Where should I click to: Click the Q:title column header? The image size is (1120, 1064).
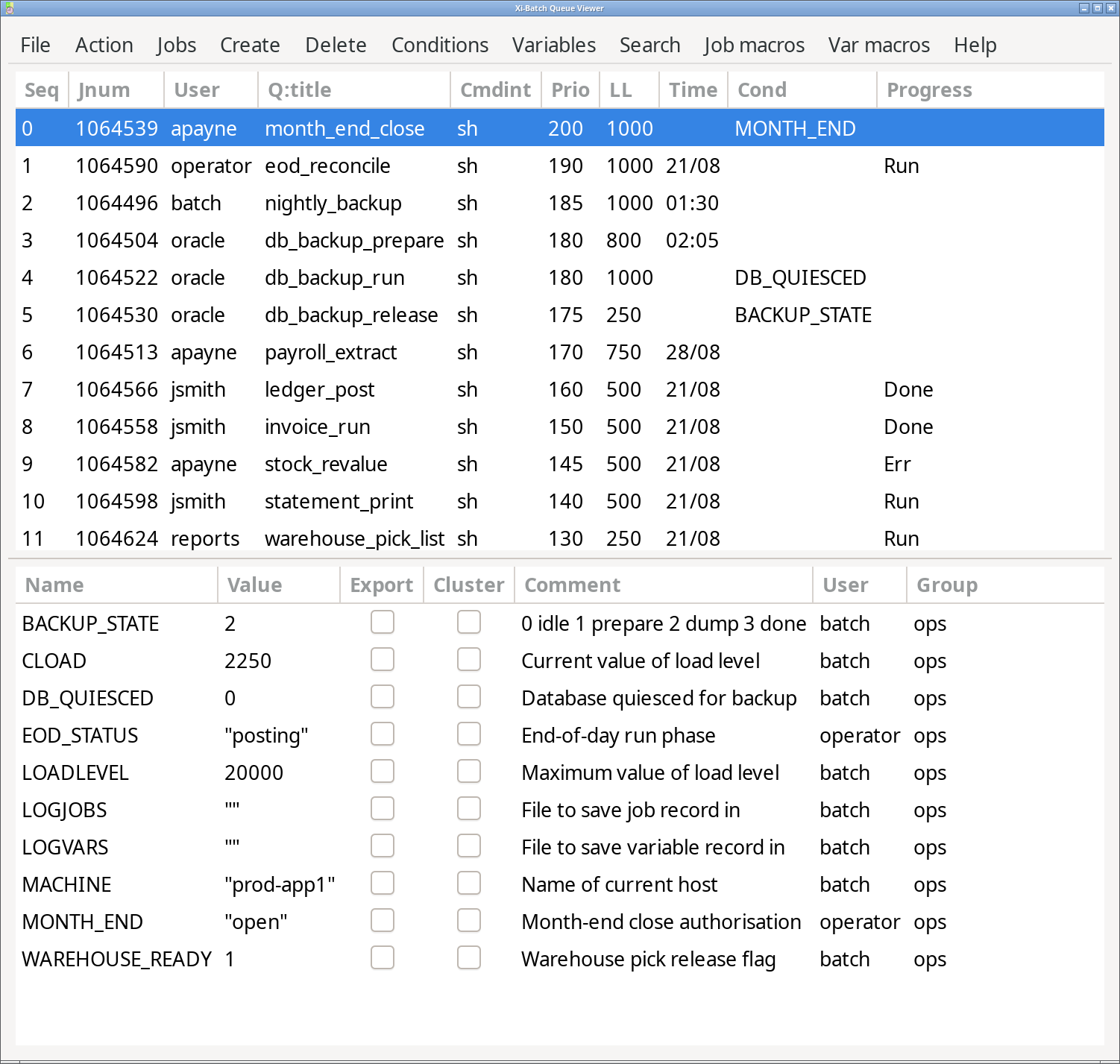354,90
